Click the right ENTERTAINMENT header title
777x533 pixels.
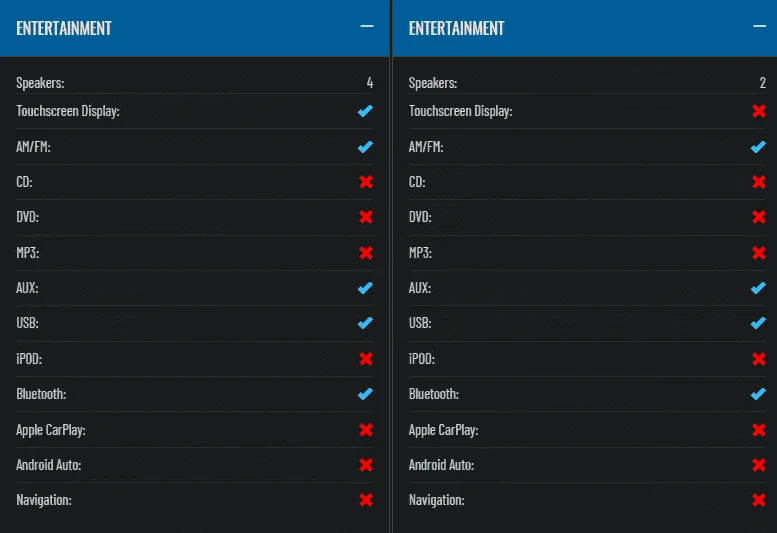[456, 28]
